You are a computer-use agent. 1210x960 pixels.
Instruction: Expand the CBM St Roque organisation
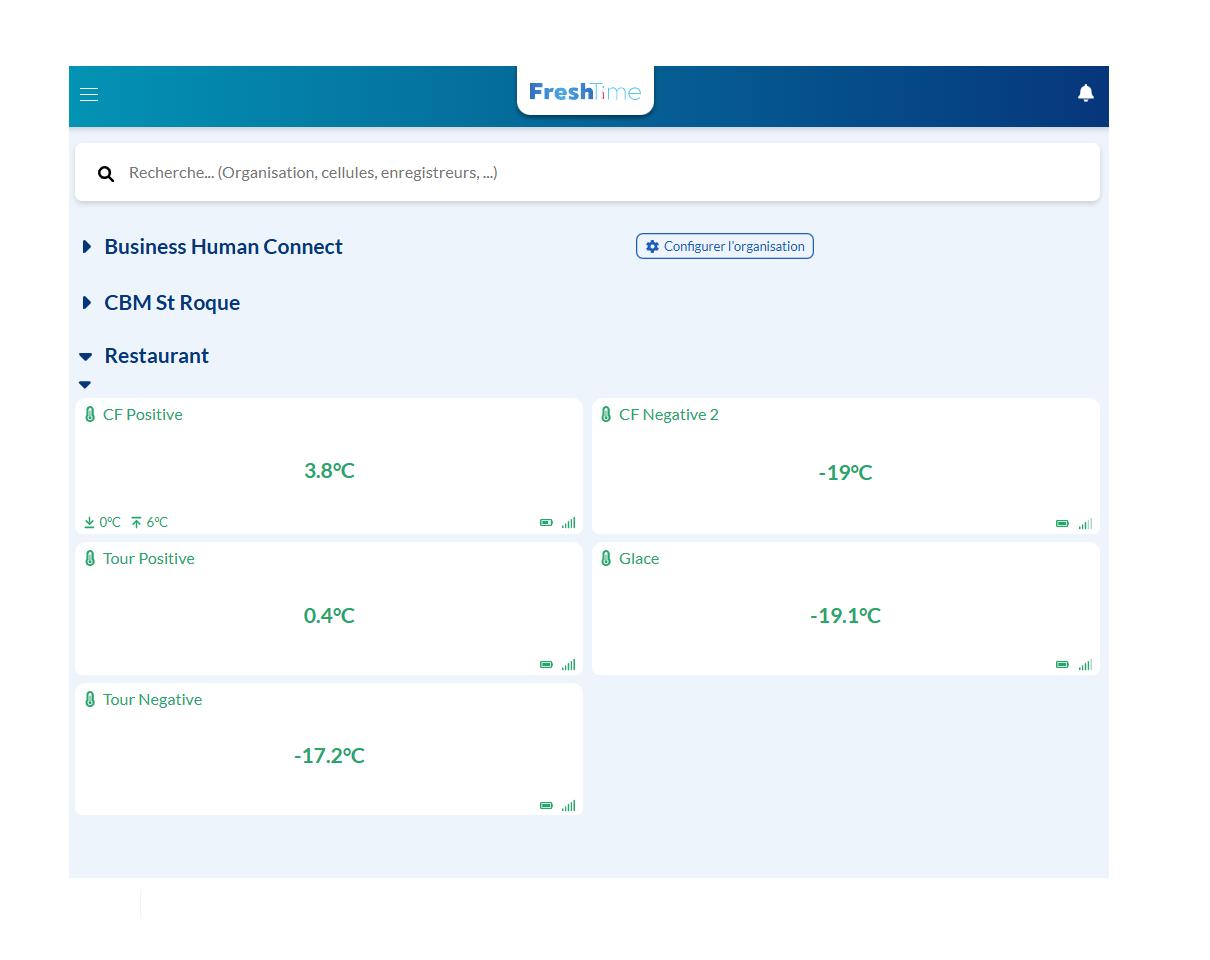pyautogui.click(x=87, y=303)
